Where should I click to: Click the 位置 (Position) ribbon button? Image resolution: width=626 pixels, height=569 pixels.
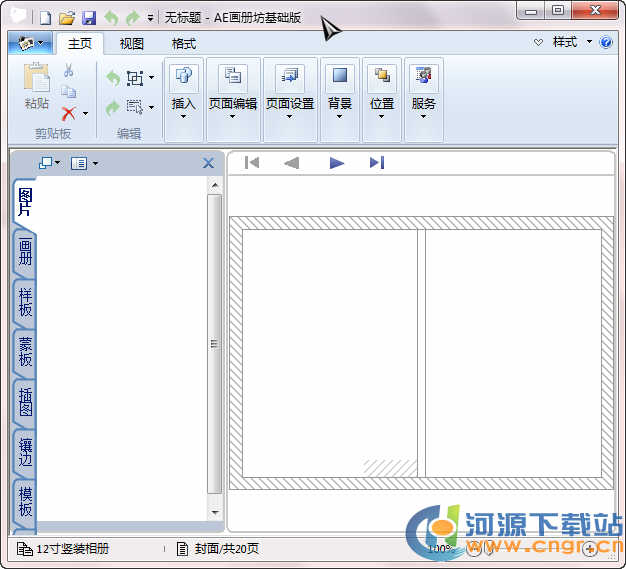382,90
